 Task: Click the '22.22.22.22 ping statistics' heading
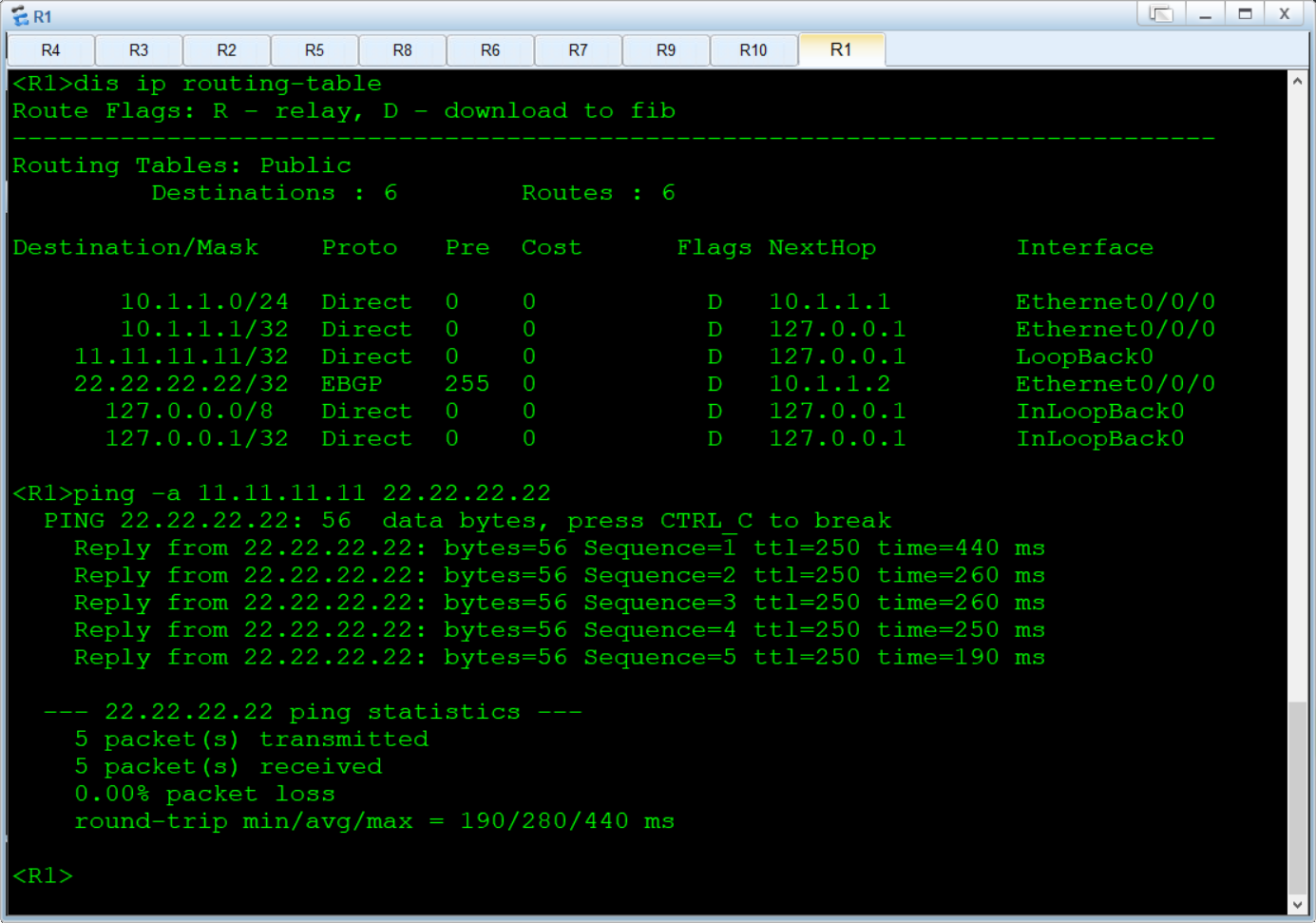pos(313,713)
